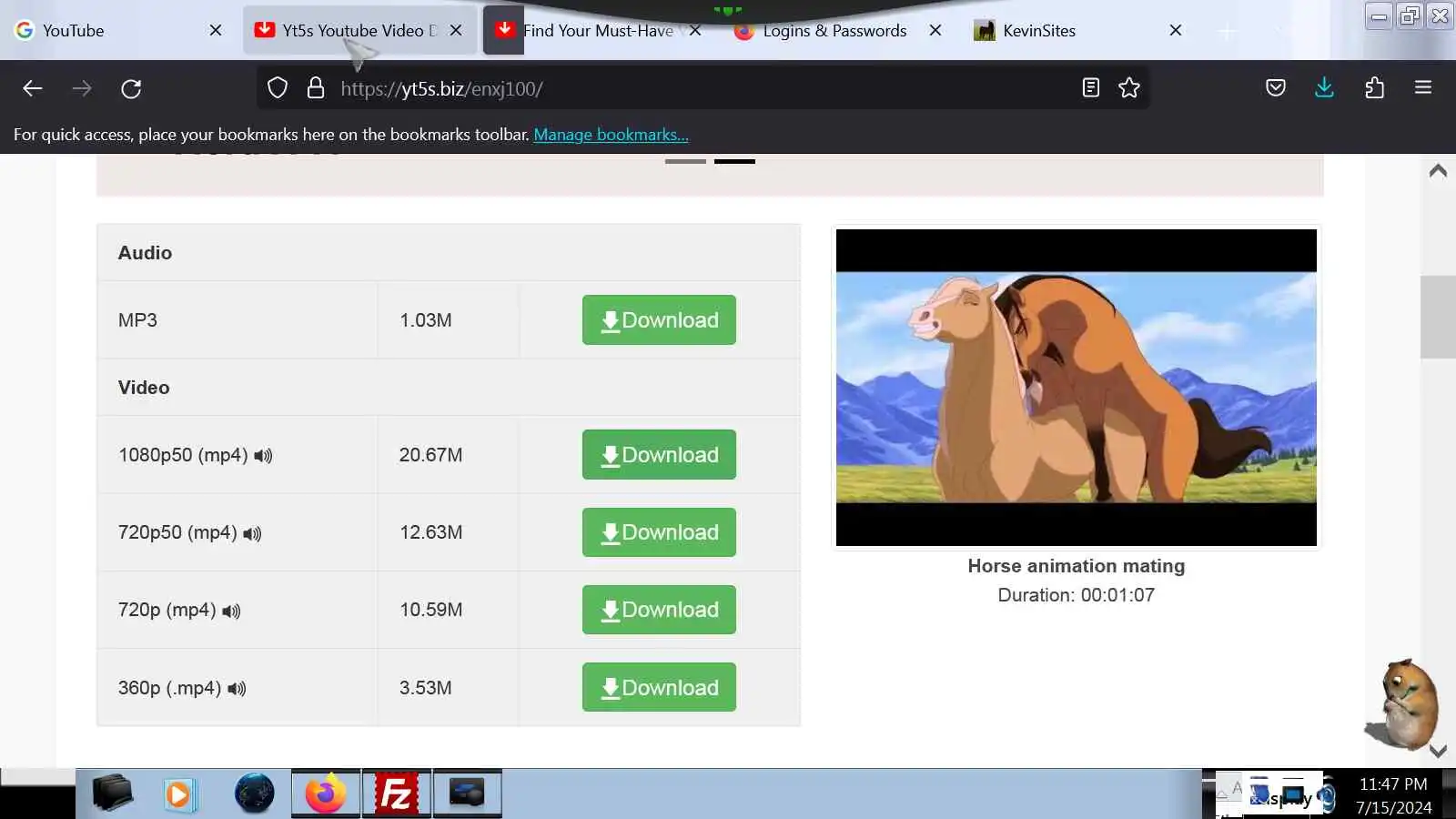Click the speaker icon beside 720p (mp4)

231,612
